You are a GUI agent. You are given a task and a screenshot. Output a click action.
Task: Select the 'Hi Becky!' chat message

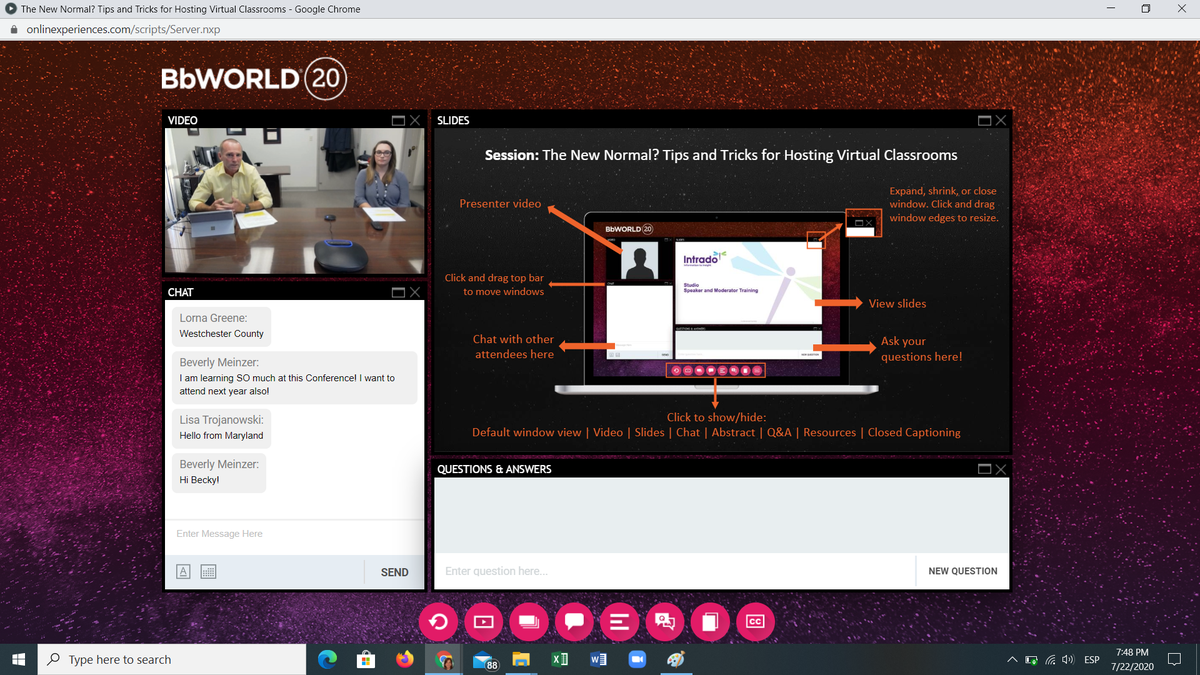pyautogui.click(x=199, y=480)
